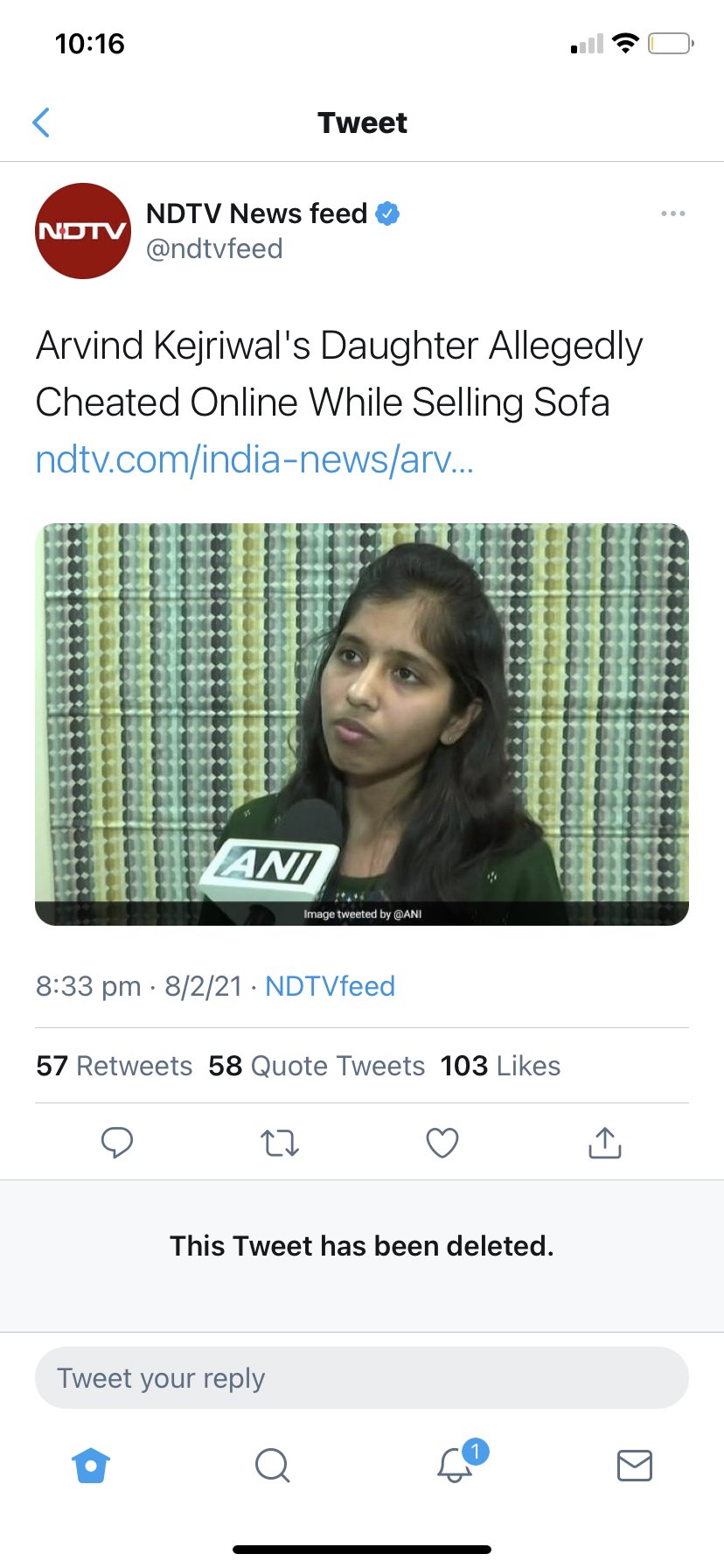Tap the reply speech bubble icon
Viewport: 724px width, 1568px height.
pyautogui.click(x=117, y=1143)
